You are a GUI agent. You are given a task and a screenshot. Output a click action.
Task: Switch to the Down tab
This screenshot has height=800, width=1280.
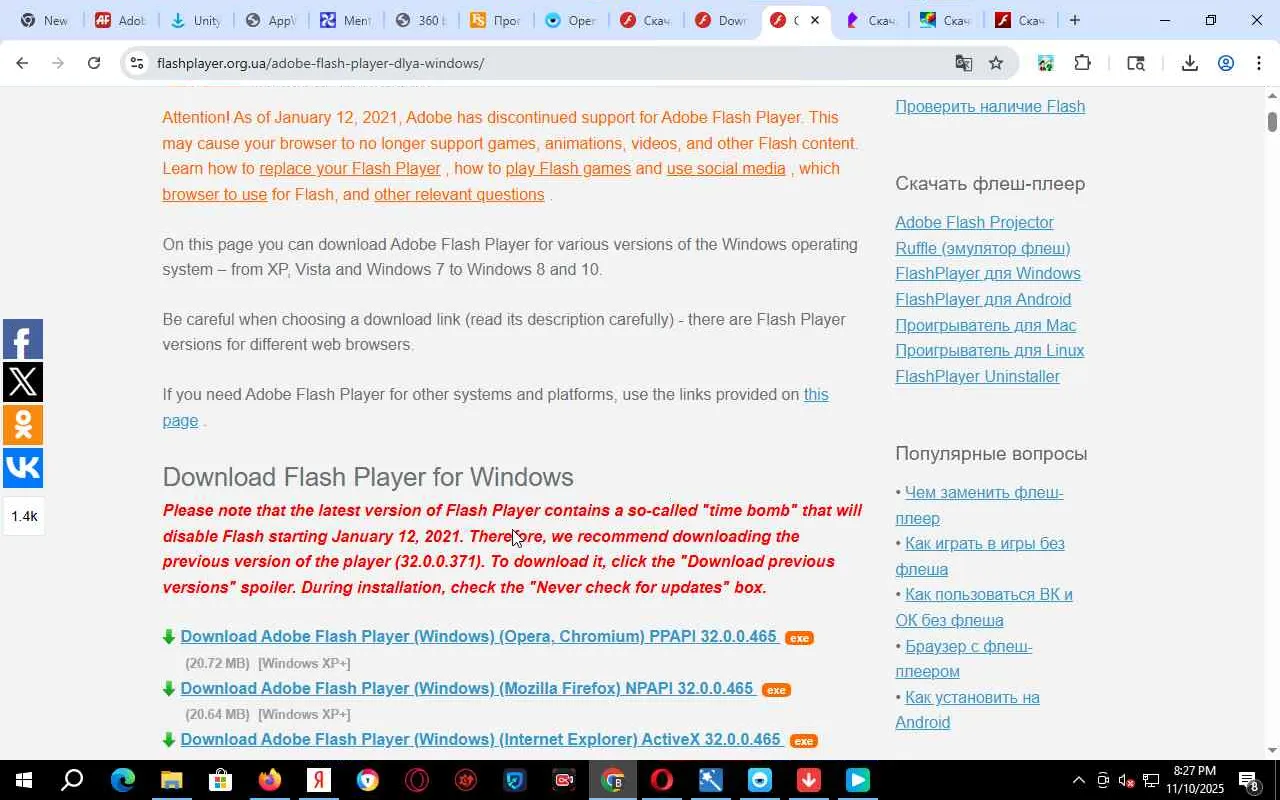click(x=720, y=20)
